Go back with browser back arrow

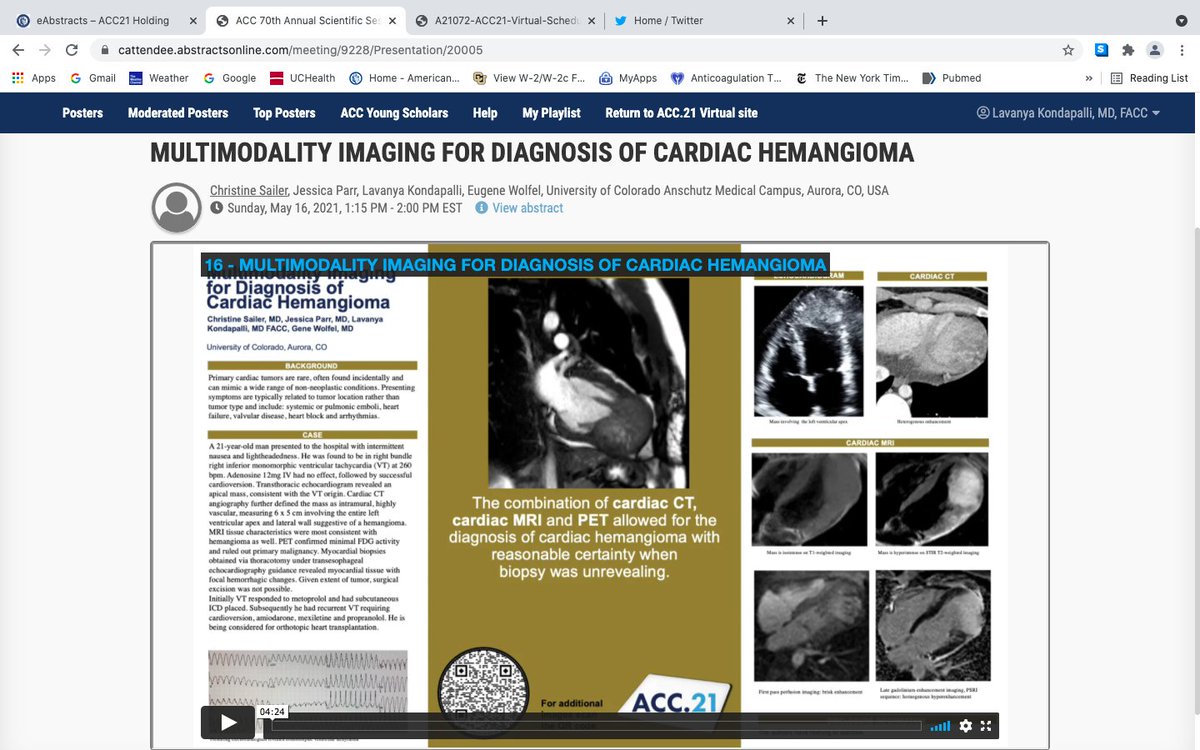pos(18,50)
